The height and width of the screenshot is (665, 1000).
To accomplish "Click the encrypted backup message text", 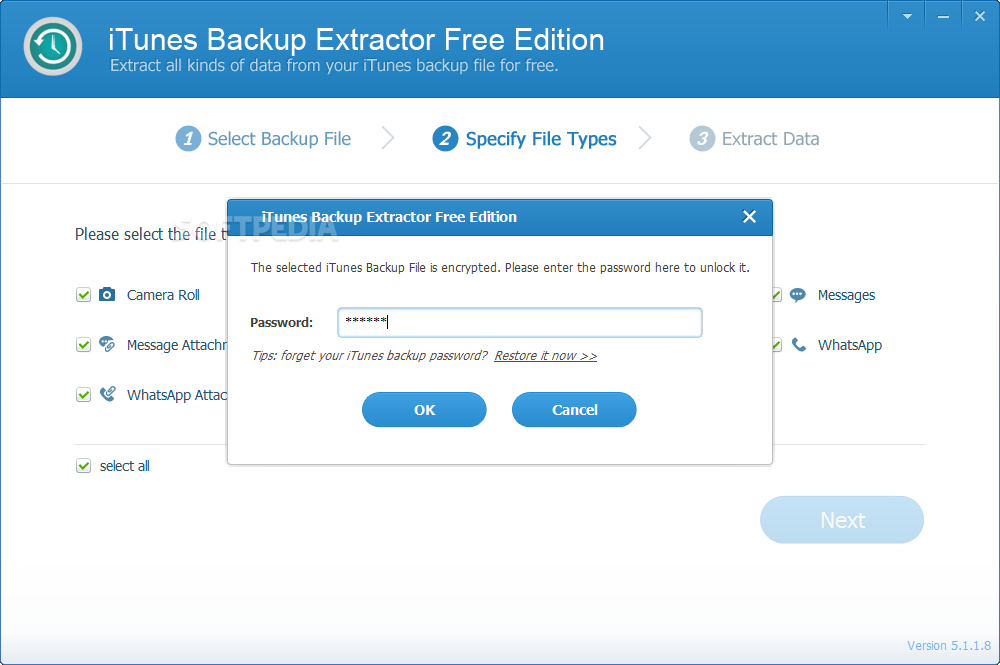I will 500,267.
